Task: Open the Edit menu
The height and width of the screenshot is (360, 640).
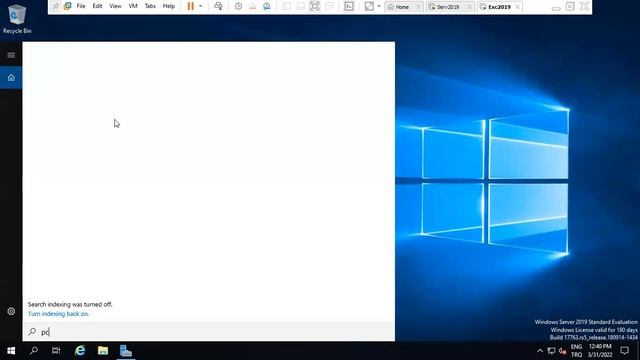Action: pos(97,6)
